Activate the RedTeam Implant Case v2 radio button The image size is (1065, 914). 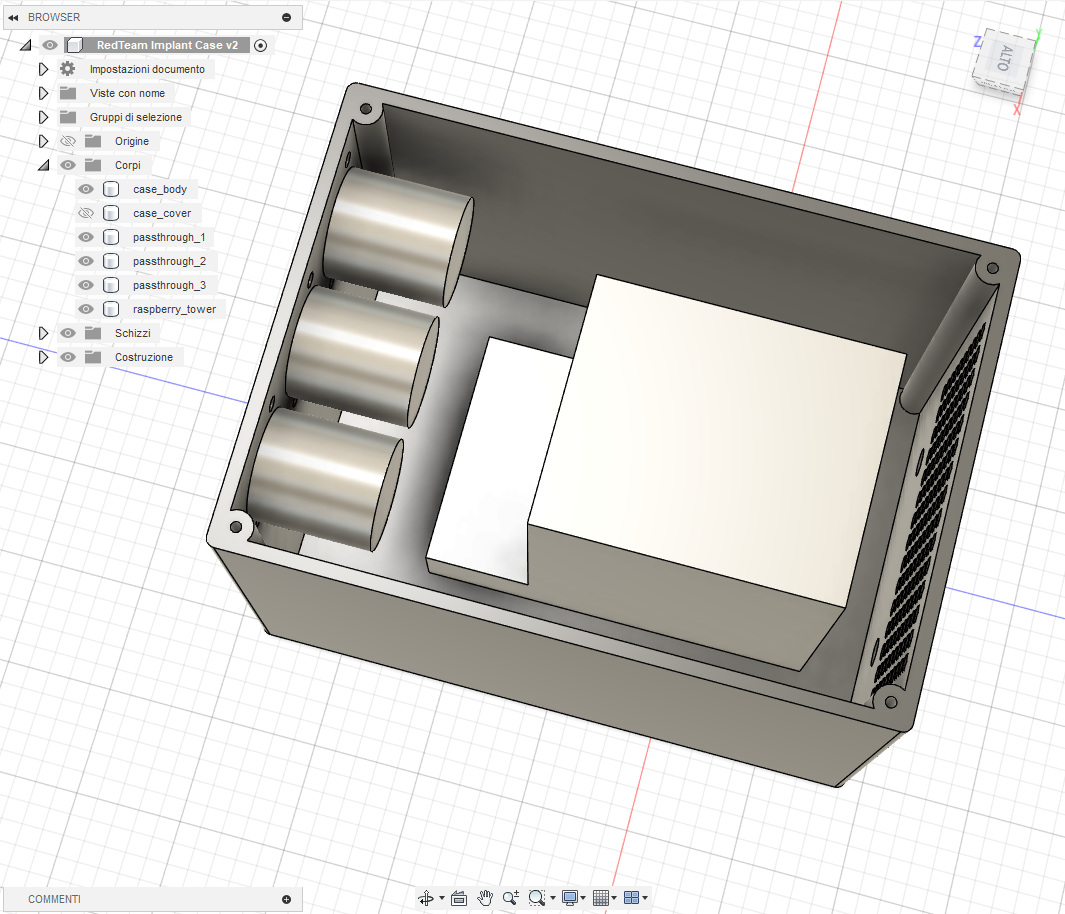(x=261, y=45)
